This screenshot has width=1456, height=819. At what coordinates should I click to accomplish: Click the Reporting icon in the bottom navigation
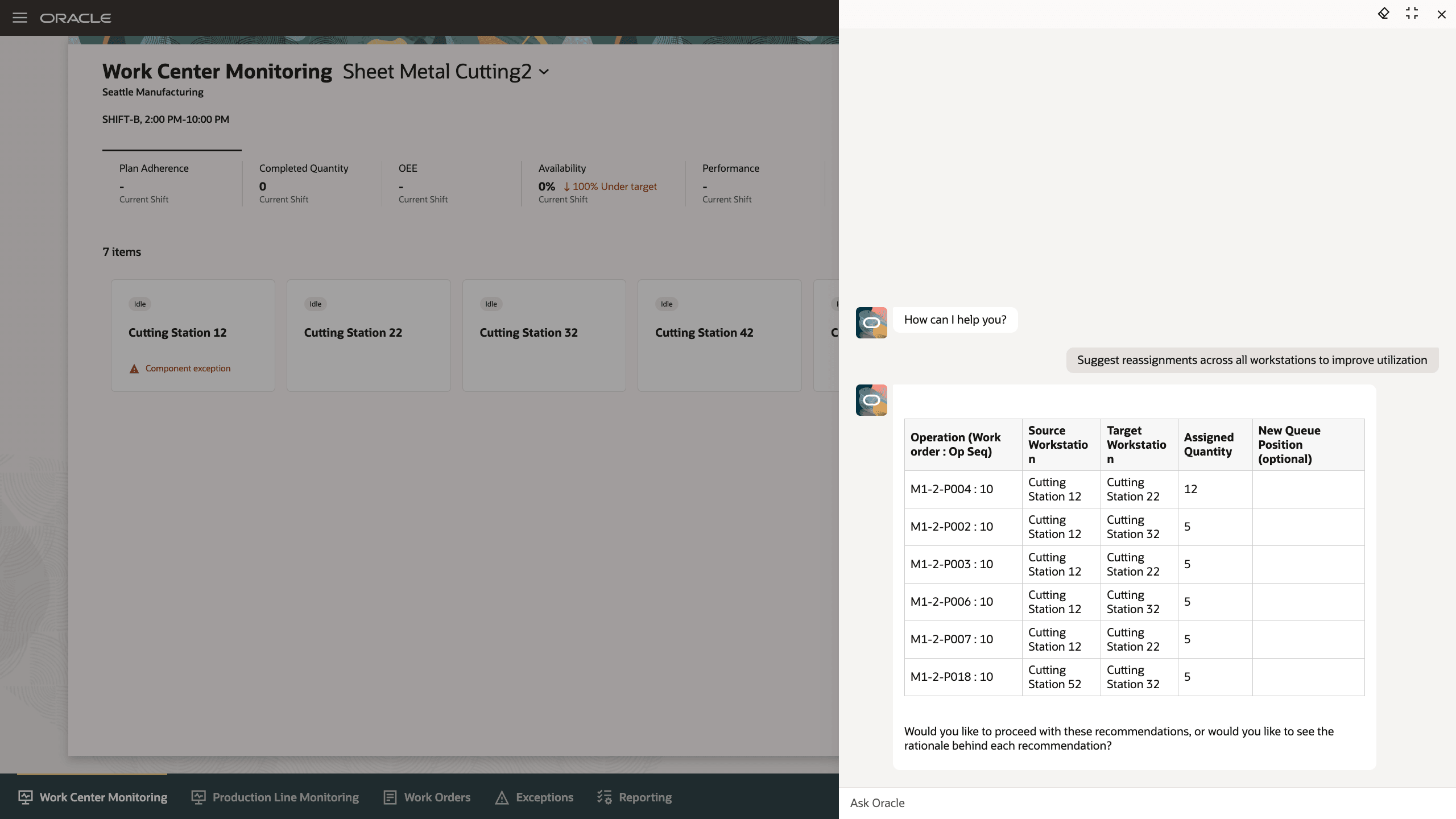coord(604,797)
